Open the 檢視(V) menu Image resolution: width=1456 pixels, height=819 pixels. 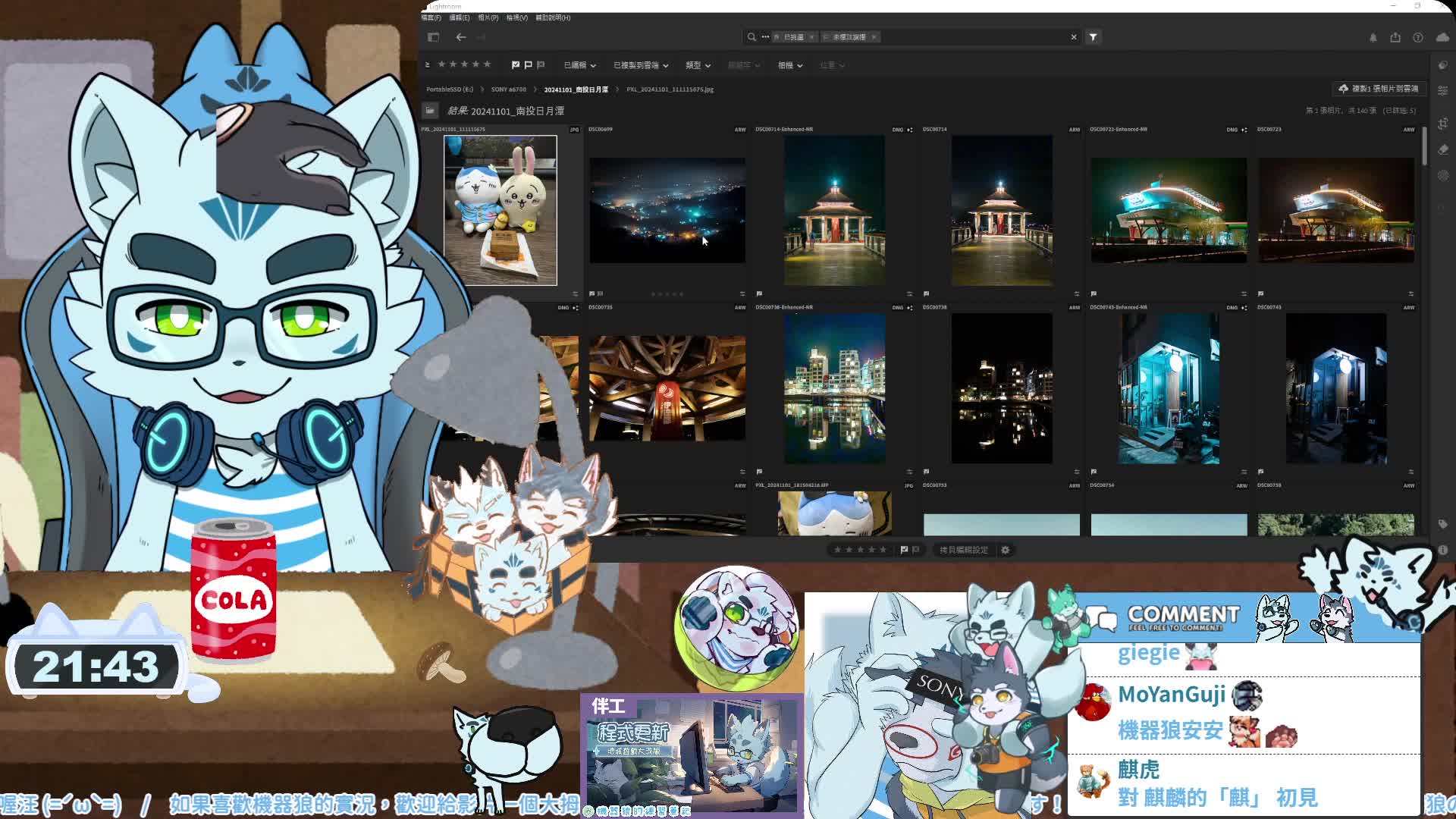517,17
